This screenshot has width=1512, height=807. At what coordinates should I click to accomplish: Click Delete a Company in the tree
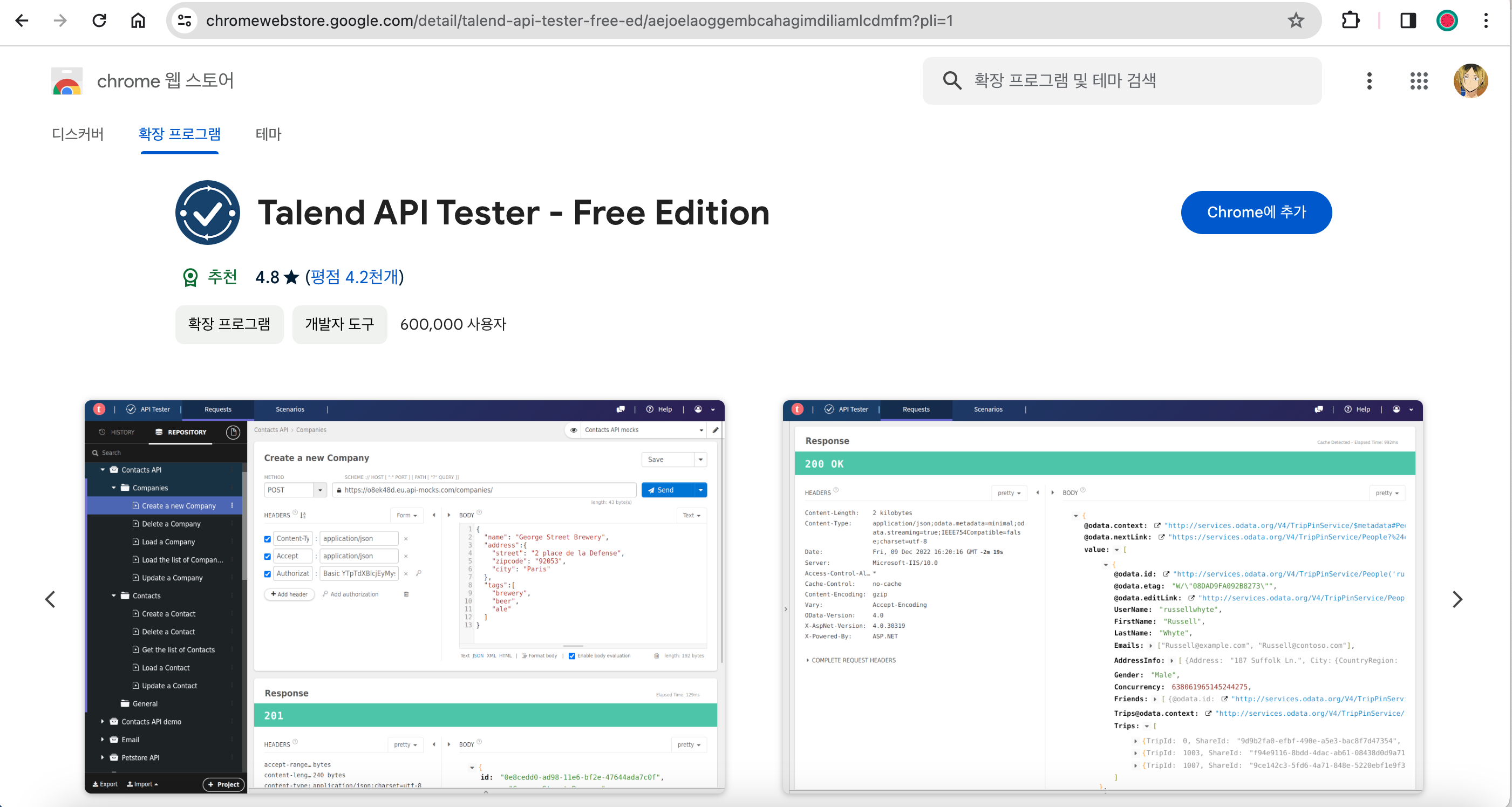coord(172,523)
